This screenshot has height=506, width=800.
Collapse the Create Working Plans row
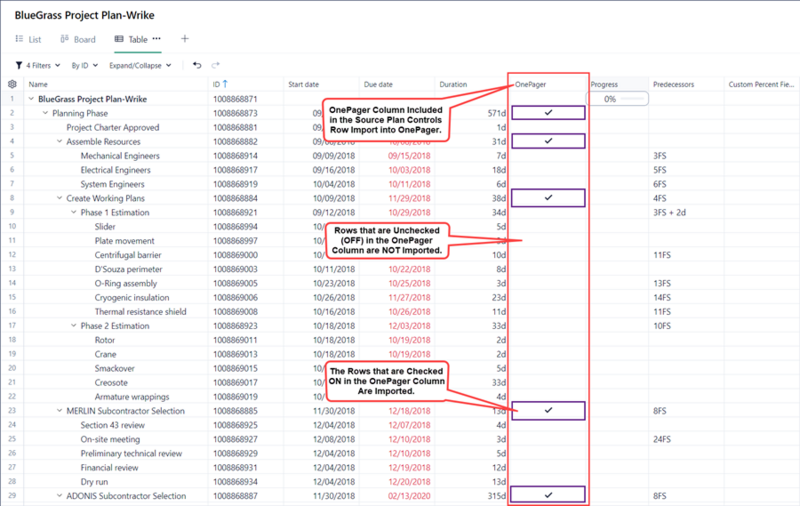pos(60,198)
